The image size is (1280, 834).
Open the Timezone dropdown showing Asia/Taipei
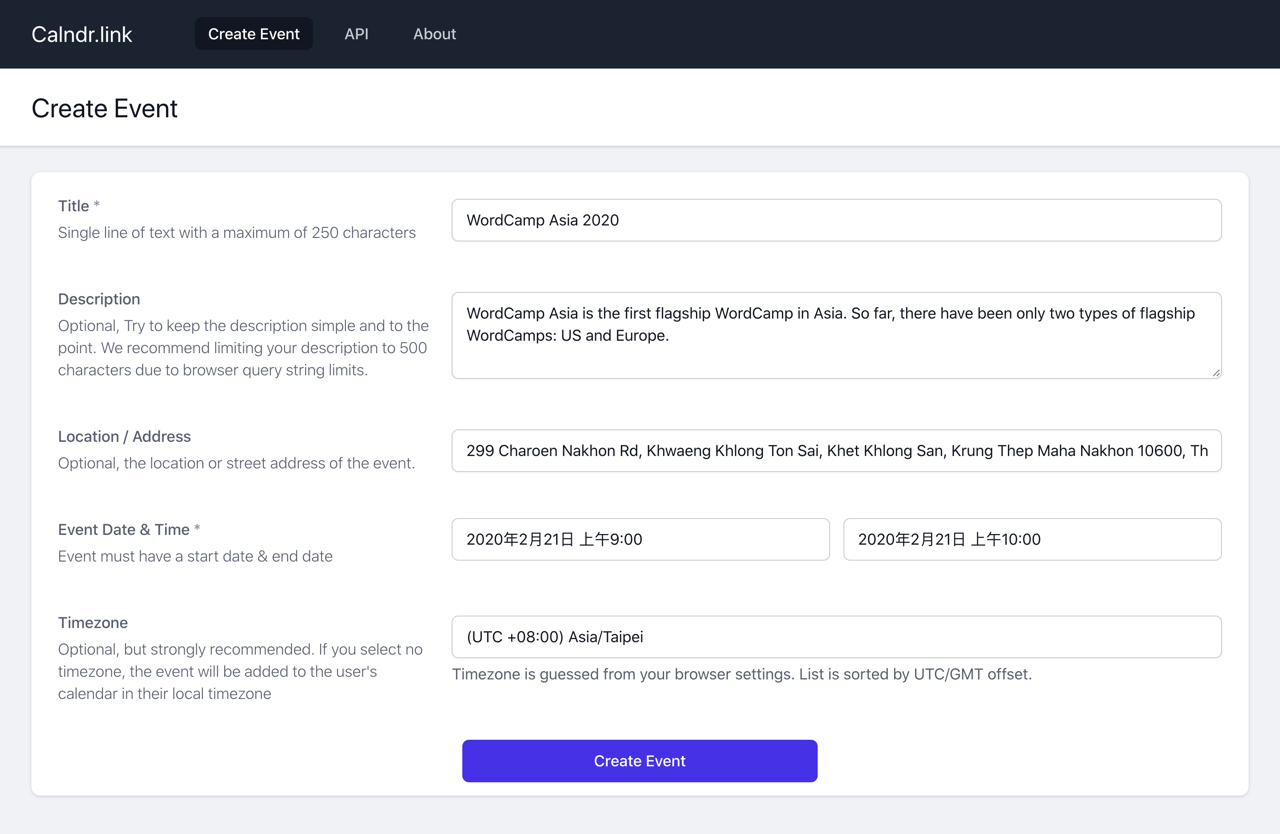pos(837,637)
